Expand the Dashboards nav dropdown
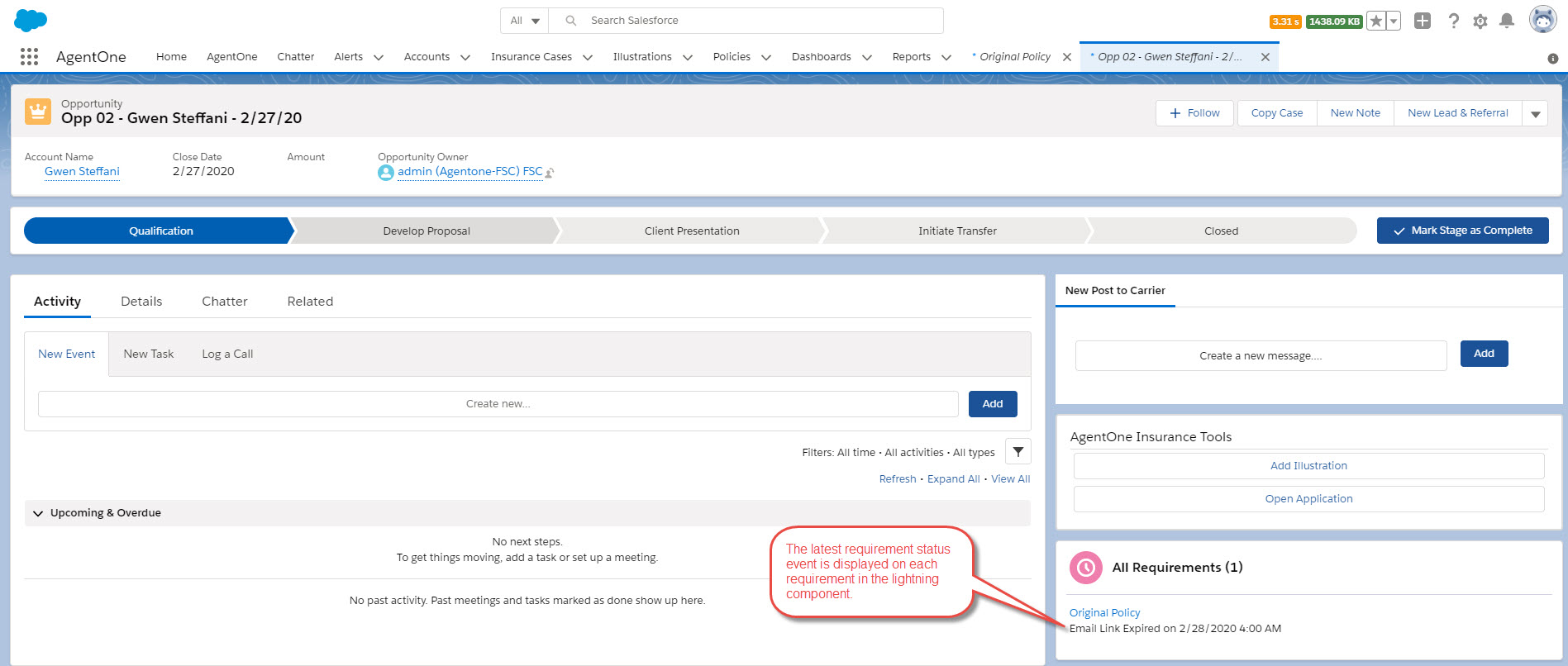This screenshot has height=666, width=1568. (867, 57)
